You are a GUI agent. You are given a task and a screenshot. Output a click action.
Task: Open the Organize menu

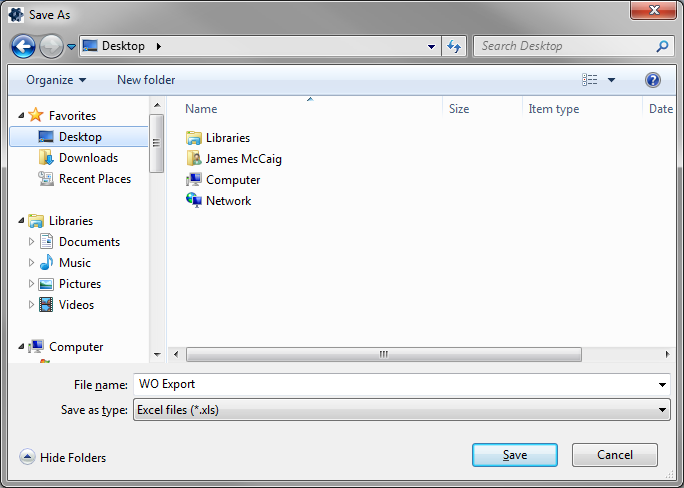point(56,80)
